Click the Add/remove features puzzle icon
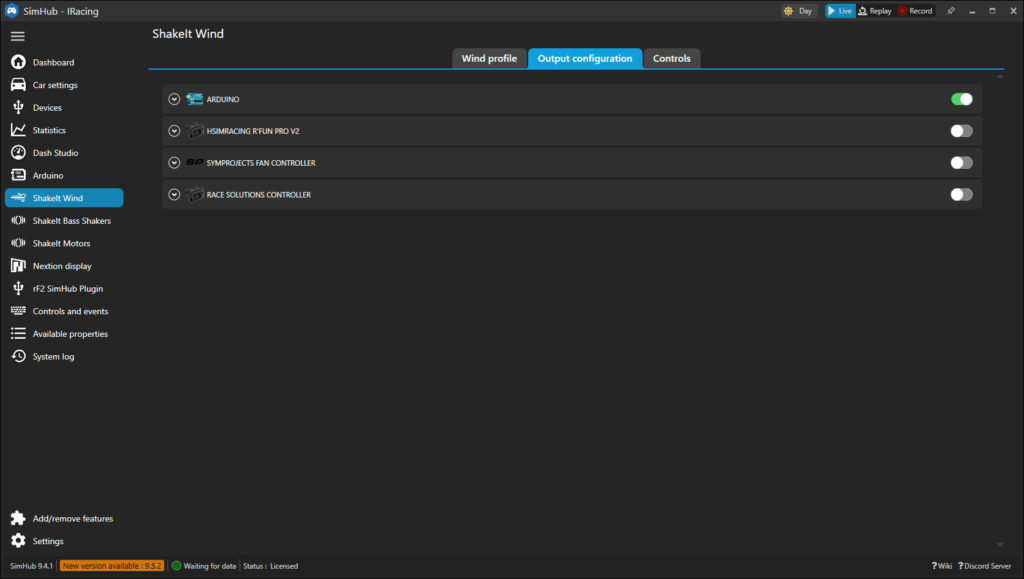Viewport: 1024px width, 579px height. click(18, 518)
